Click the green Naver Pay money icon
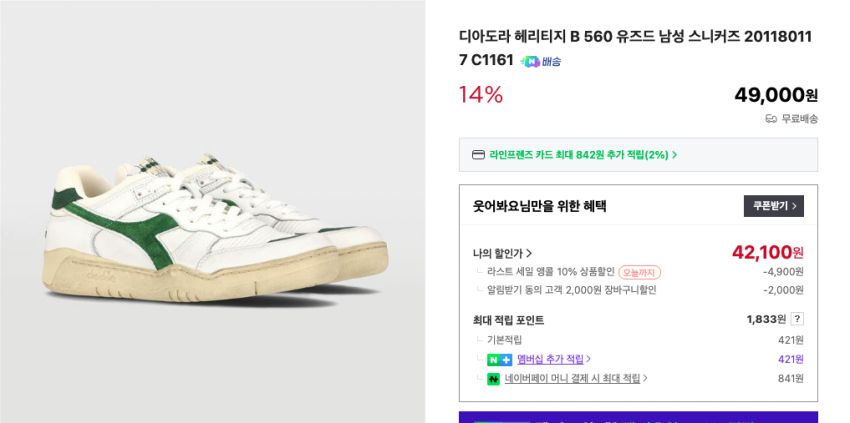The width and height of the screenshot is (850, 423). tap(493, 379)
